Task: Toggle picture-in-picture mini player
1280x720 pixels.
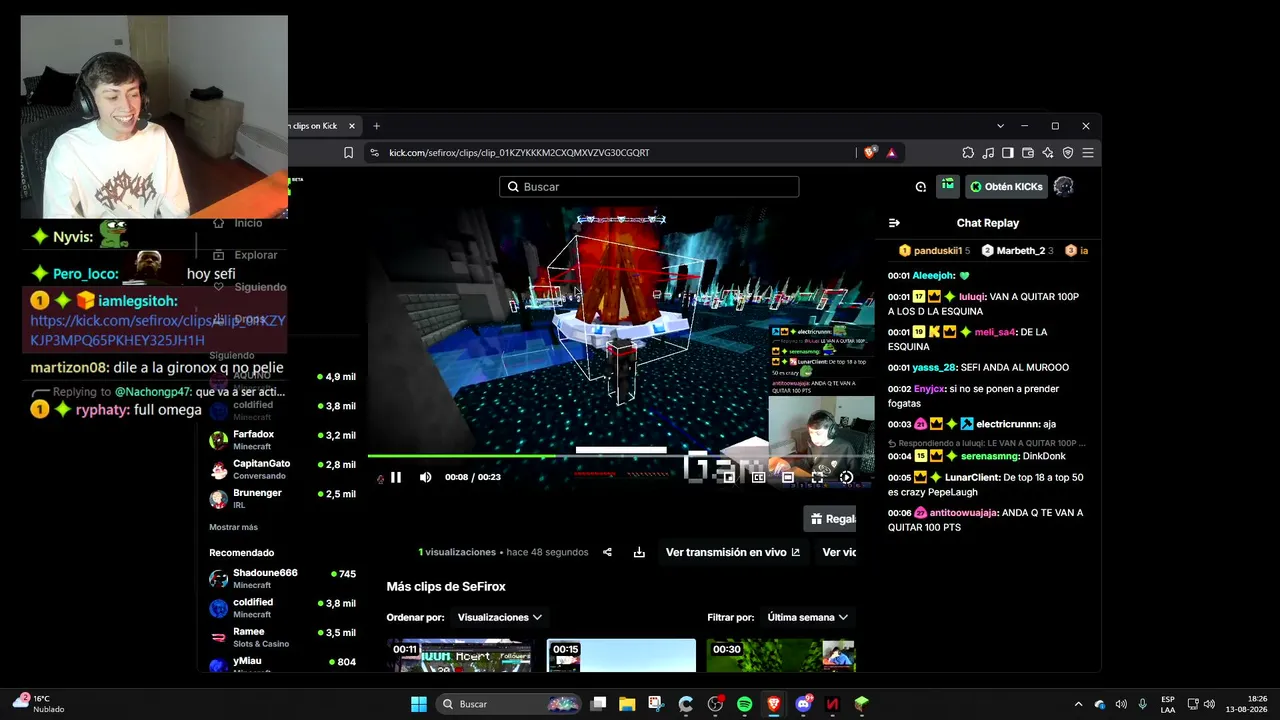Action: [729, 478]
